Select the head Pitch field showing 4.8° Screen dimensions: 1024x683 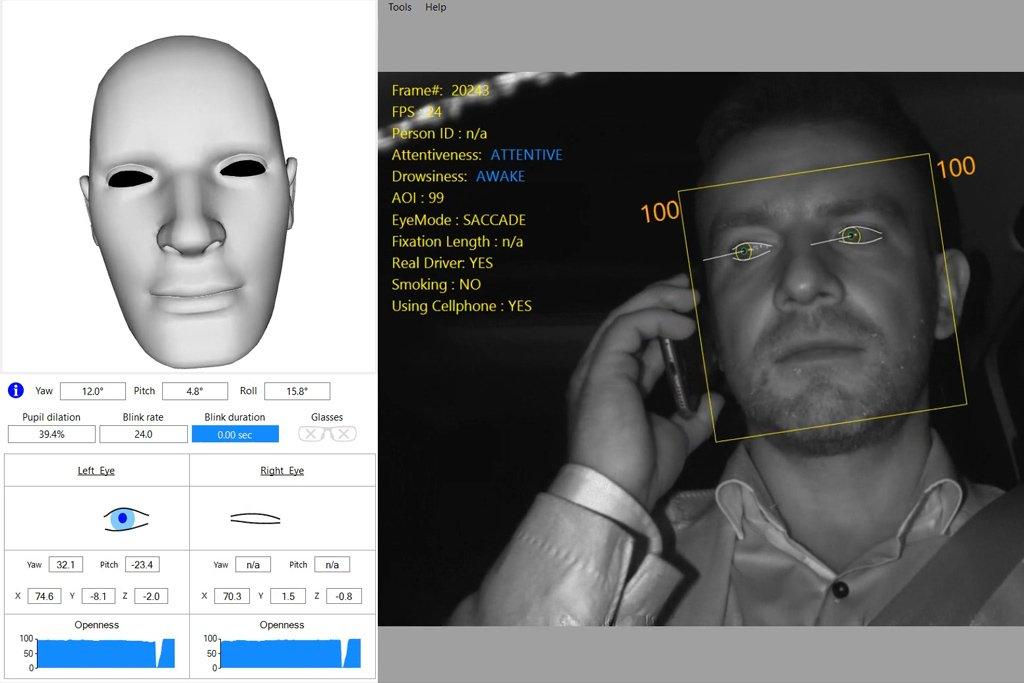(x=195, y=391)
